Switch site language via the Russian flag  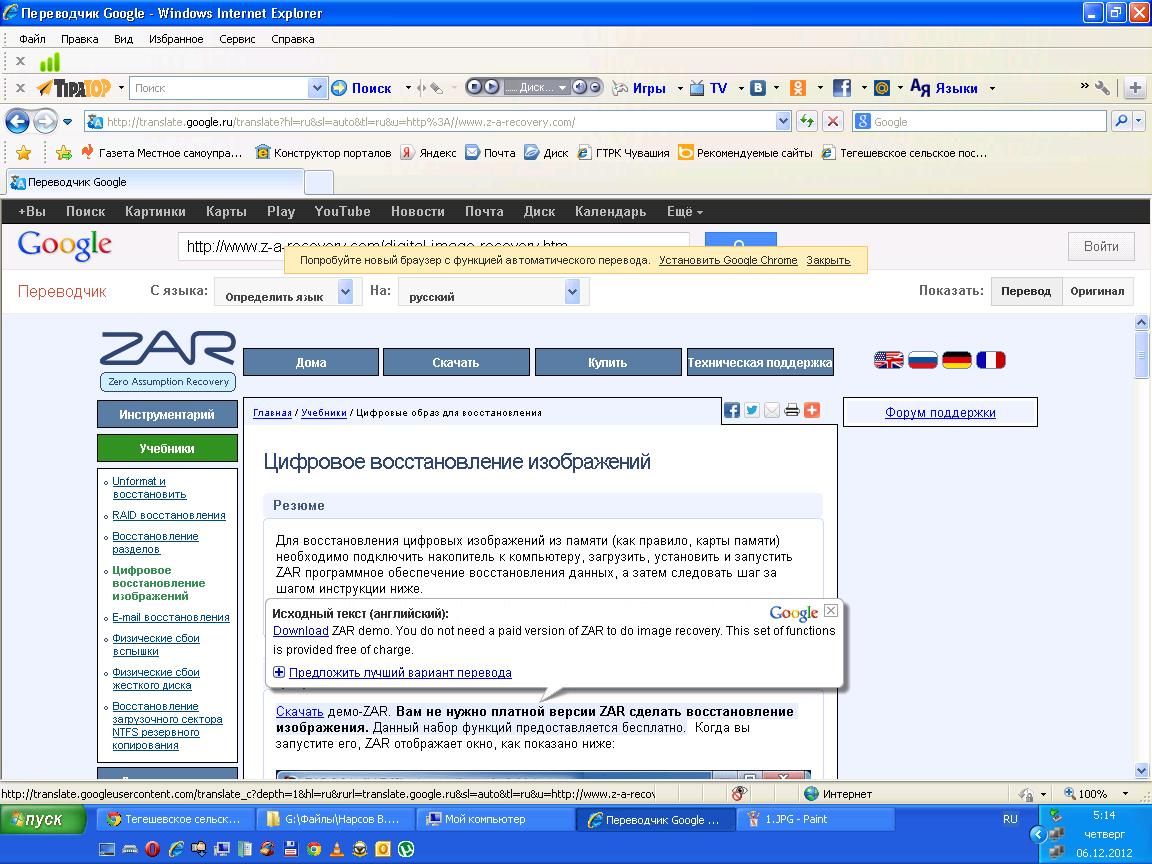click(923, 360)
